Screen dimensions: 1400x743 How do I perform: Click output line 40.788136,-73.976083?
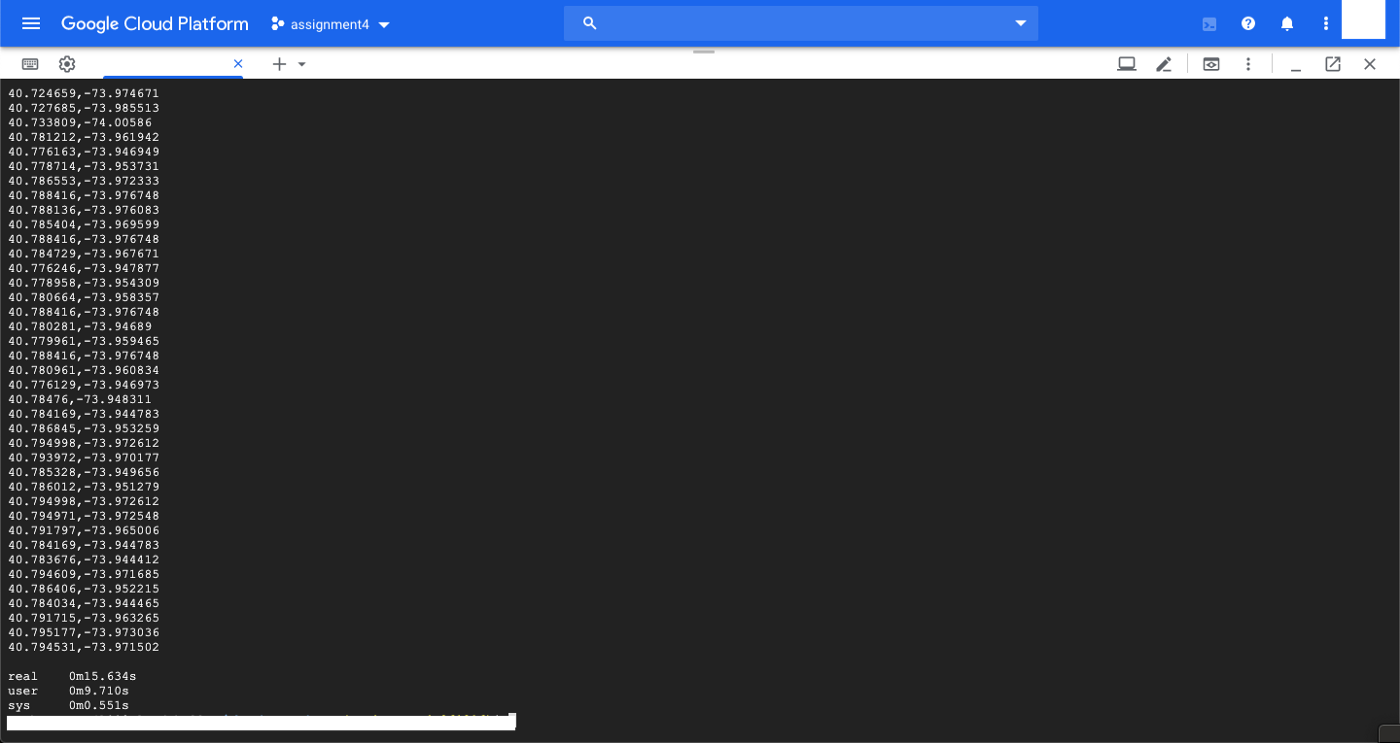point(84,210)
